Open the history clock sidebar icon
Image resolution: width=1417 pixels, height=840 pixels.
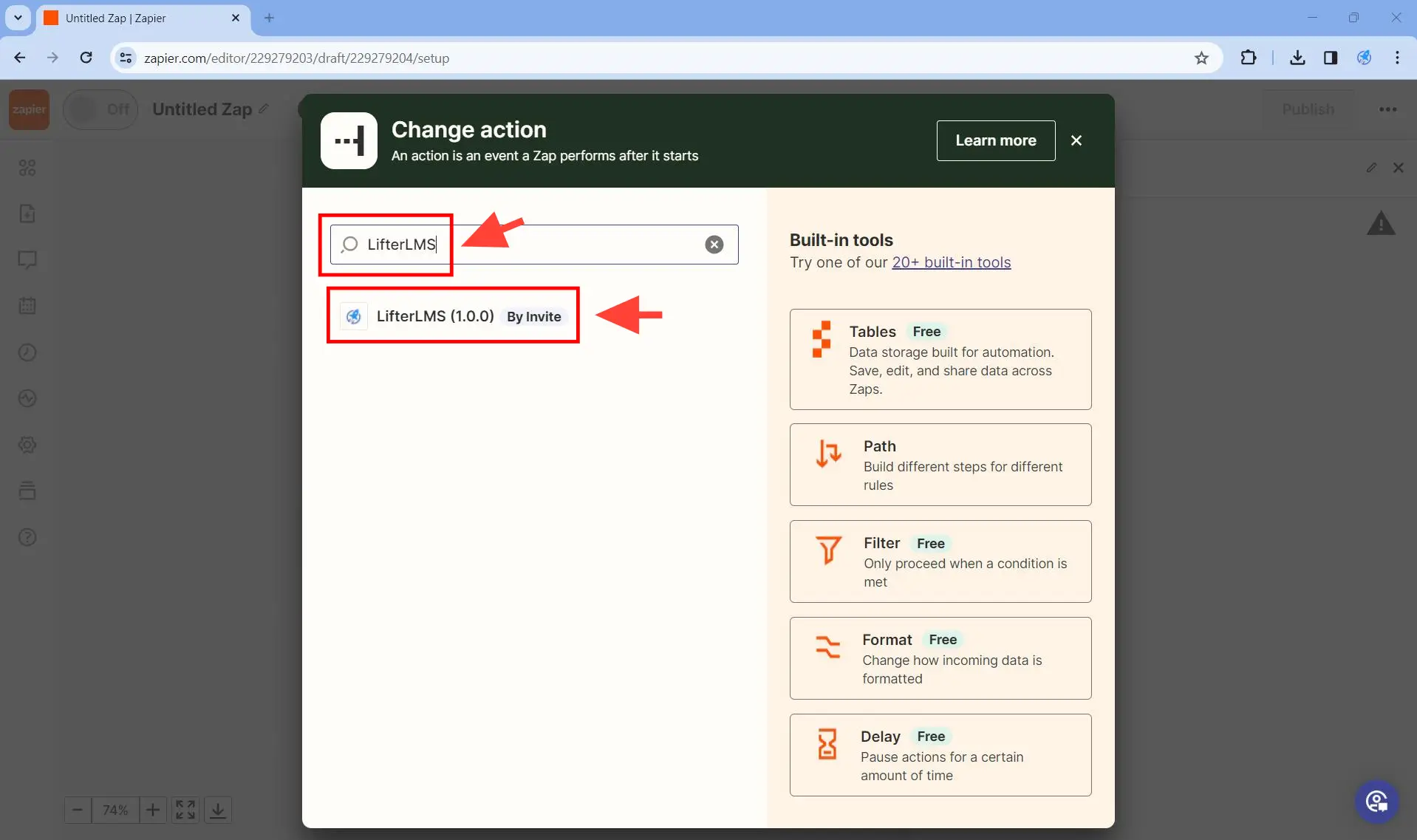pos(27,352)
